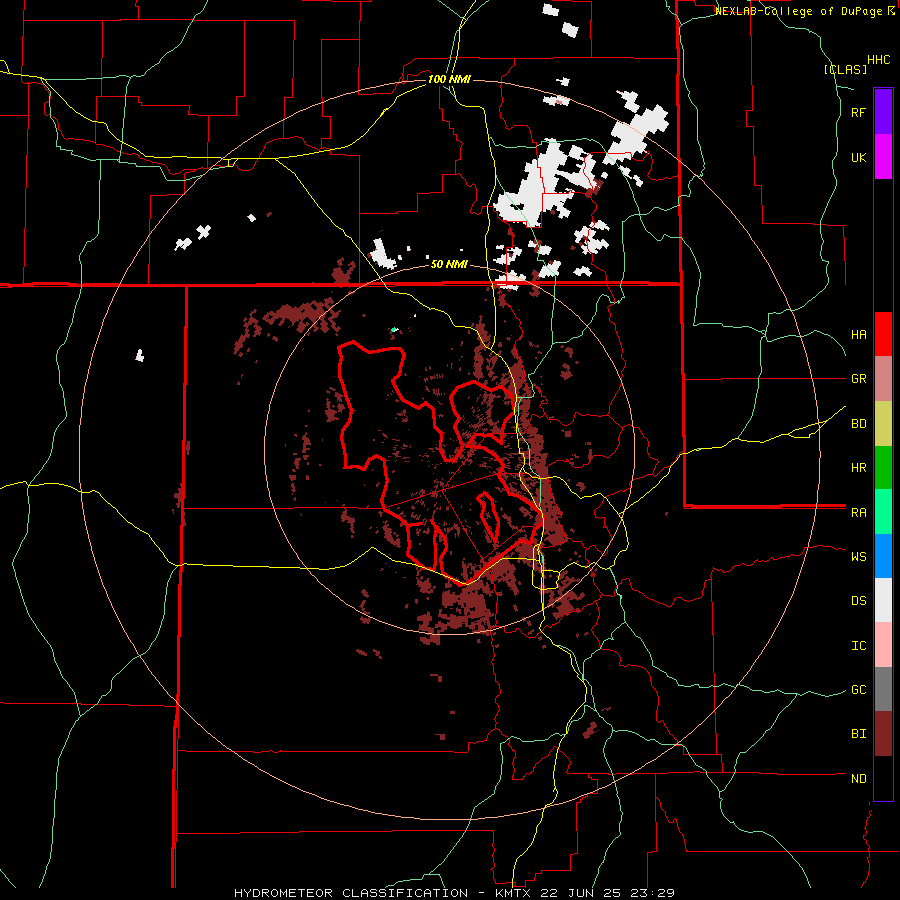Screen dimensions: 900x900
Task: Click the 50 NMI range ring label
Action: coord(449,264)
